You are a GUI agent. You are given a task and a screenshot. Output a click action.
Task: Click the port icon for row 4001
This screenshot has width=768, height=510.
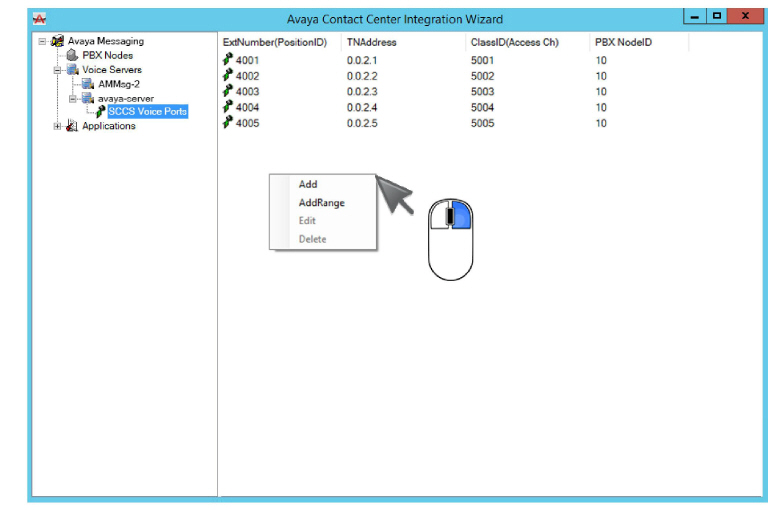point(228,59)
